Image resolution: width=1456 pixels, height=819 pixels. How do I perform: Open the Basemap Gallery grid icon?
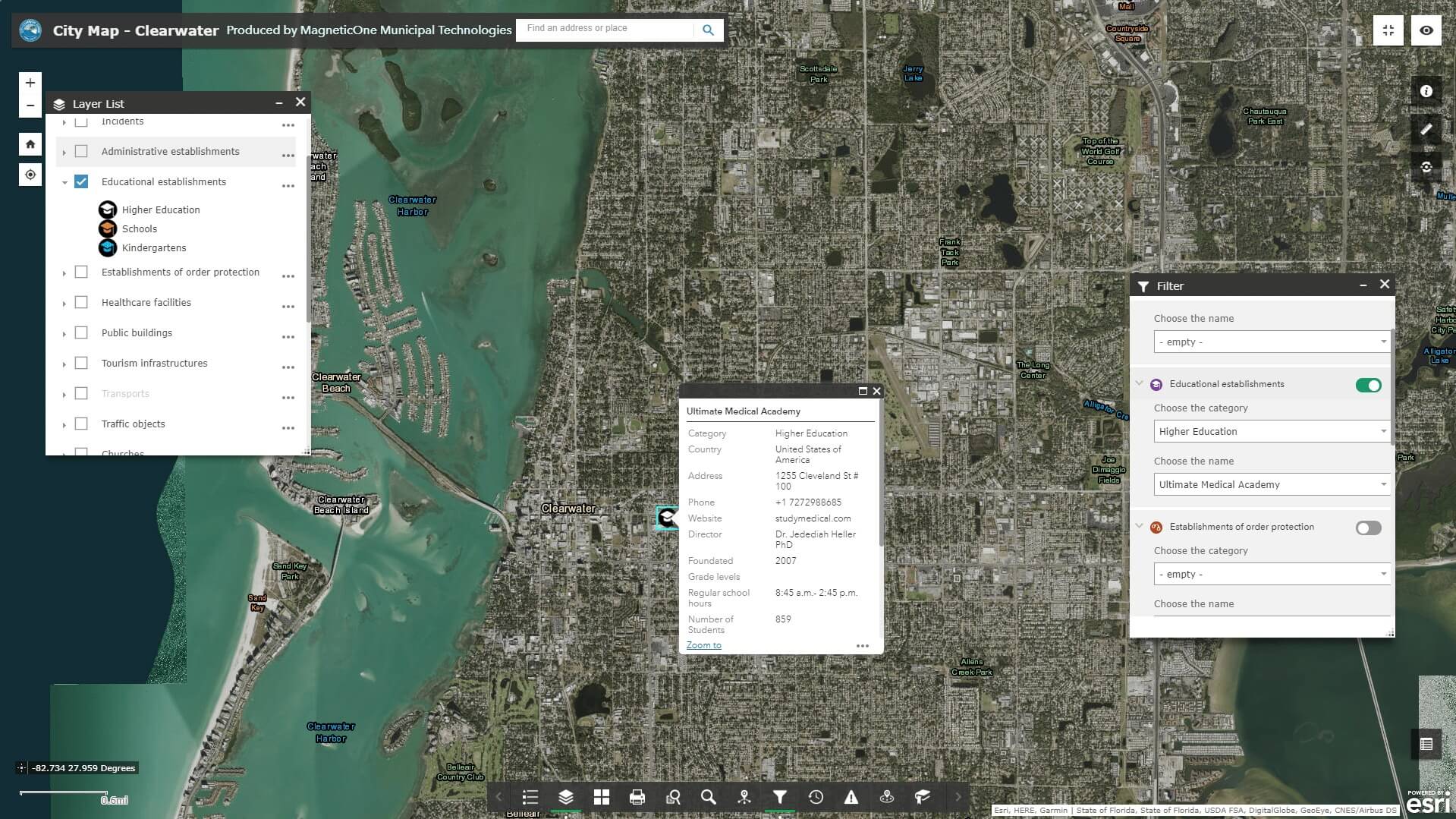tap(601, 797)
